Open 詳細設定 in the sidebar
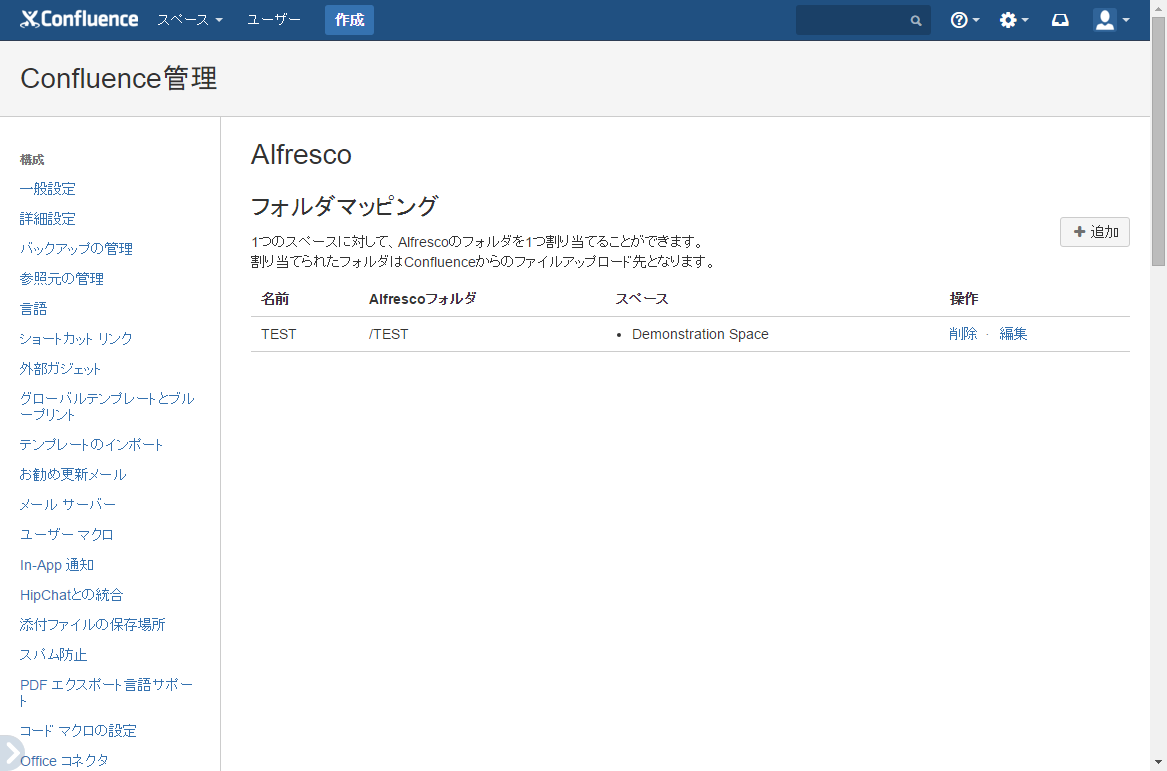This screenshot has width=1167, height=771. coord(48,219)
